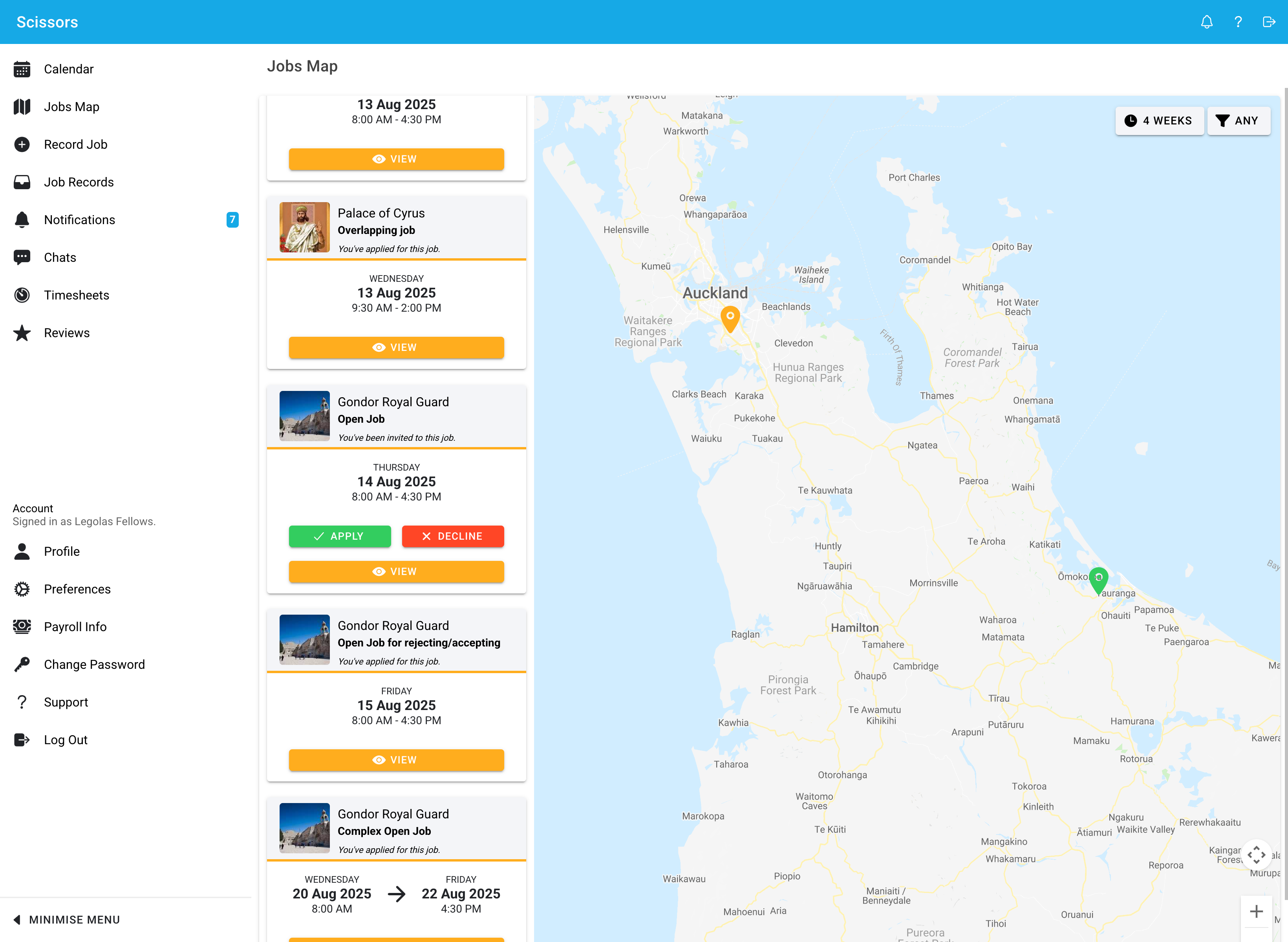Click the page scrollbar on right edge
The height and width of the screenshot is (942, 1288).
[1284, 456]
